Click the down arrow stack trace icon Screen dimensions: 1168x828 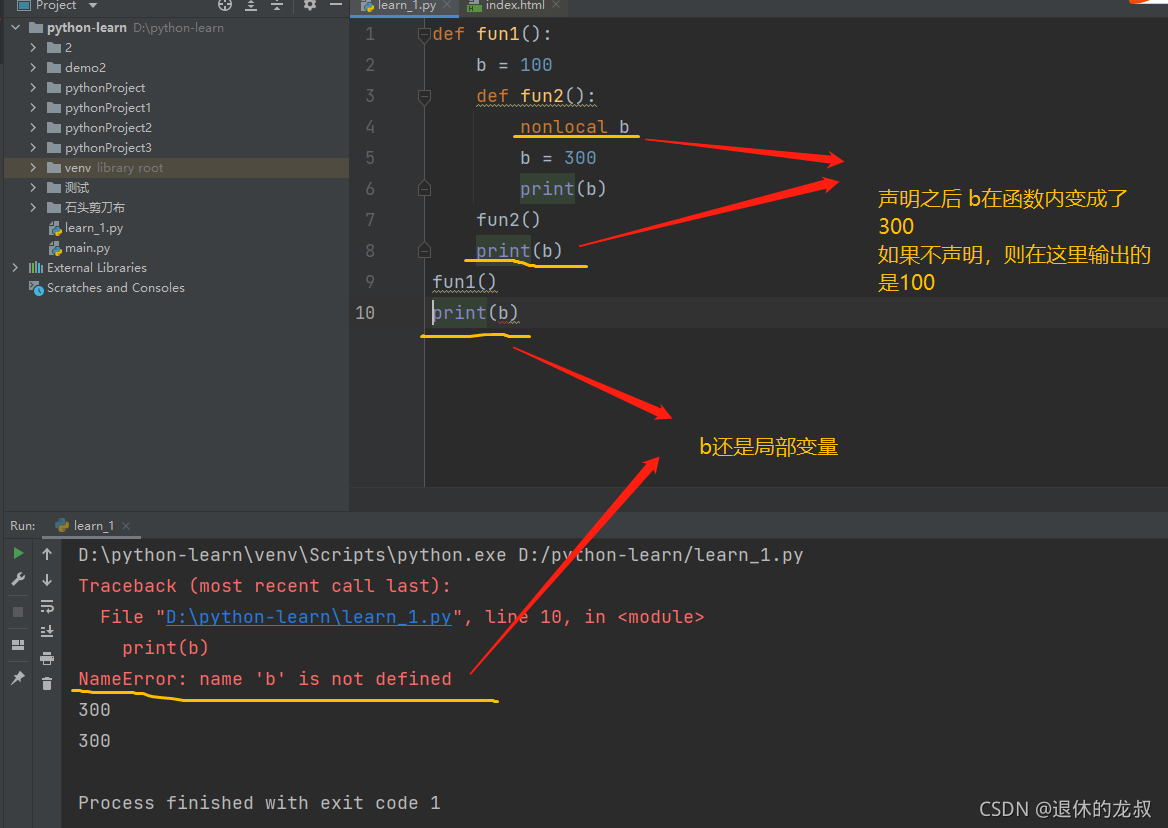[47, 580]
